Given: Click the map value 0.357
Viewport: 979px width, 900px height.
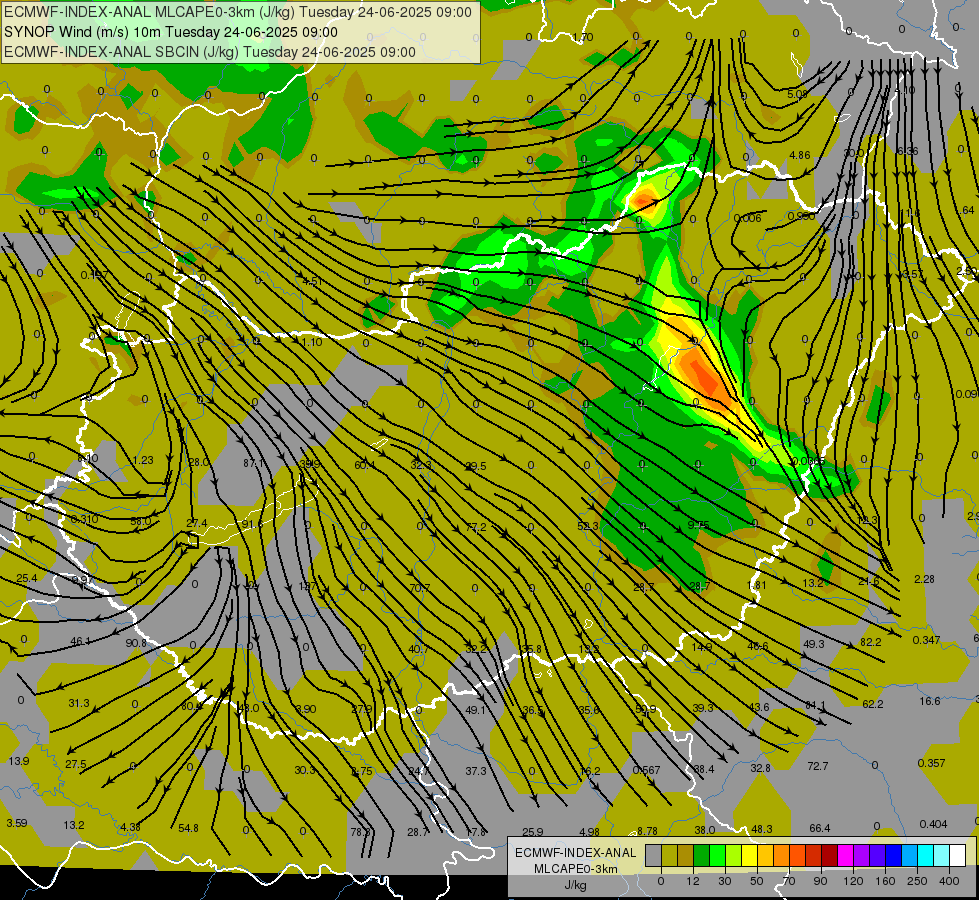Looking at the screenshot, I should 932,763.
